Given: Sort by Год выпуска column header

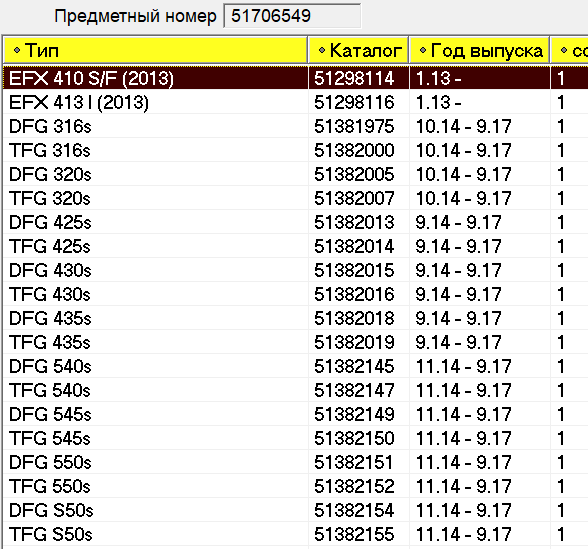Looking at the screenshot, I should (x=479, y=50).
